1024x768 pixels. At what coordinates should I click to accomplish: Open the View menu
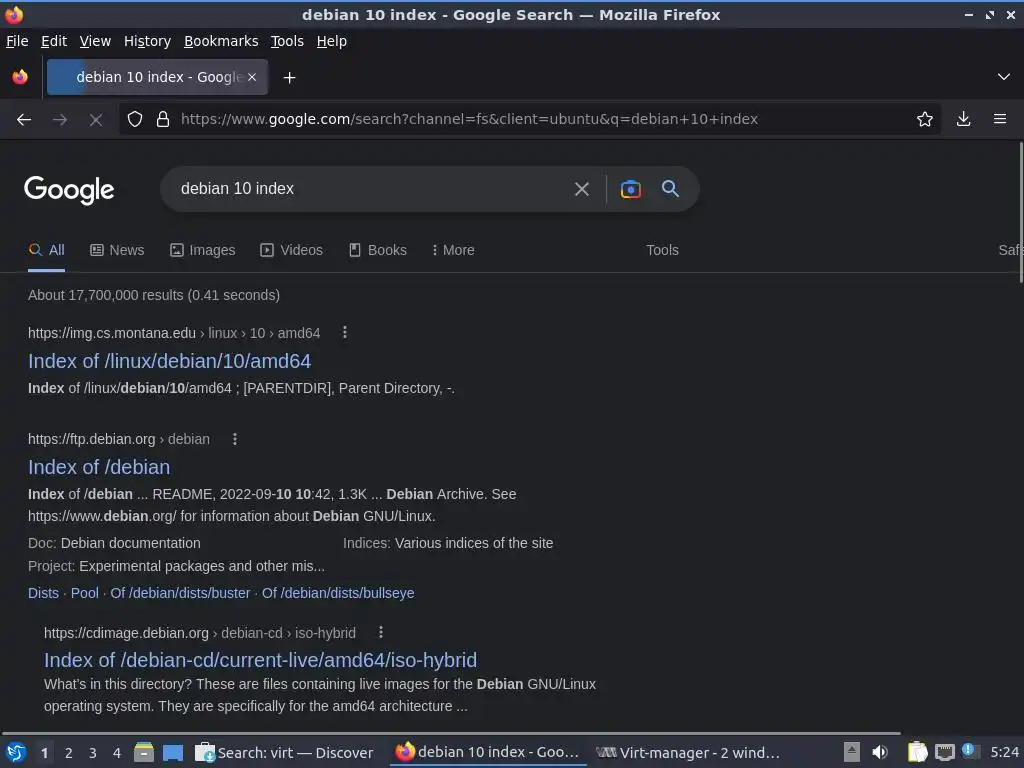pyautogui.click(x=95, y=41)
